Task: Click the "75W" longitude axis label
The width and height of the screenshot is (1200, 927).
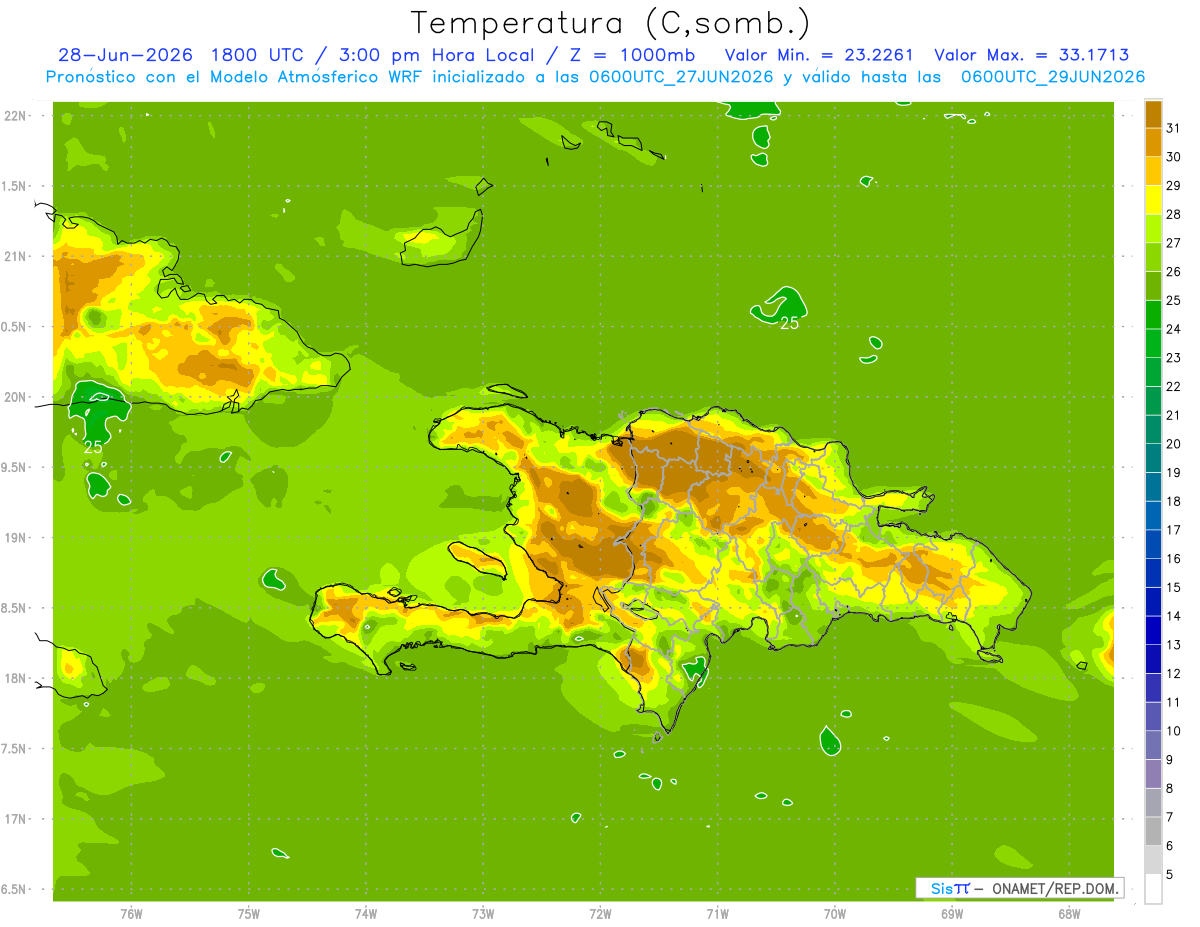Action: (x=249, y=914)
